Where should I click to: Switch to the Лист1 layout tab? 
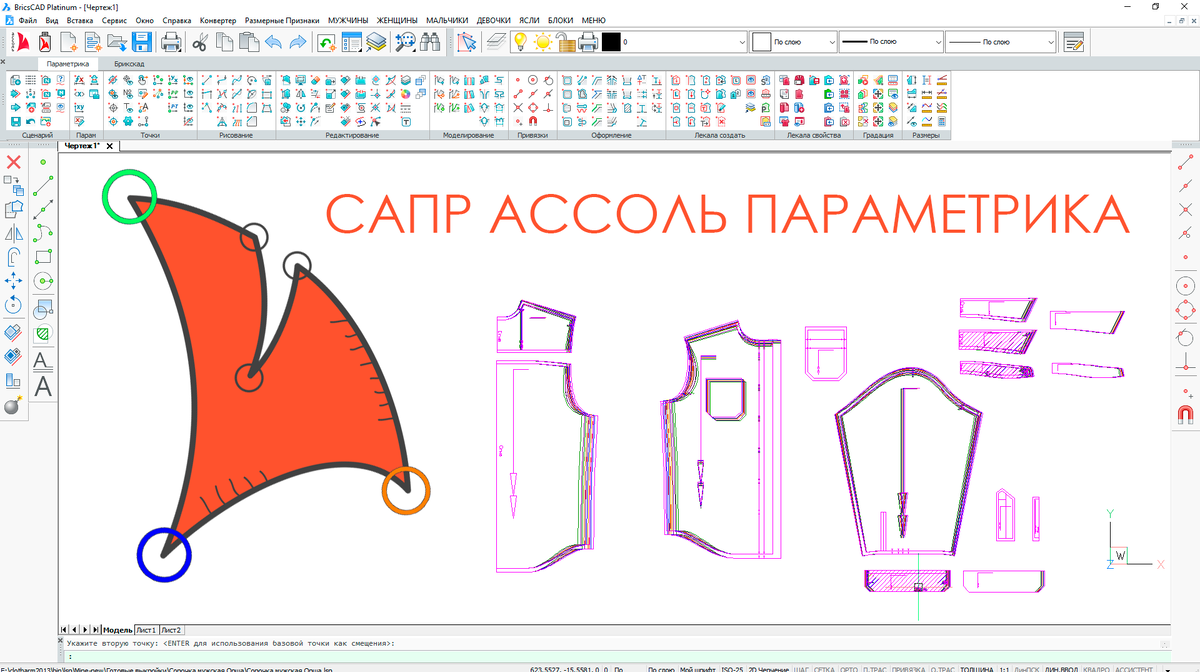(x=147, y=630)
